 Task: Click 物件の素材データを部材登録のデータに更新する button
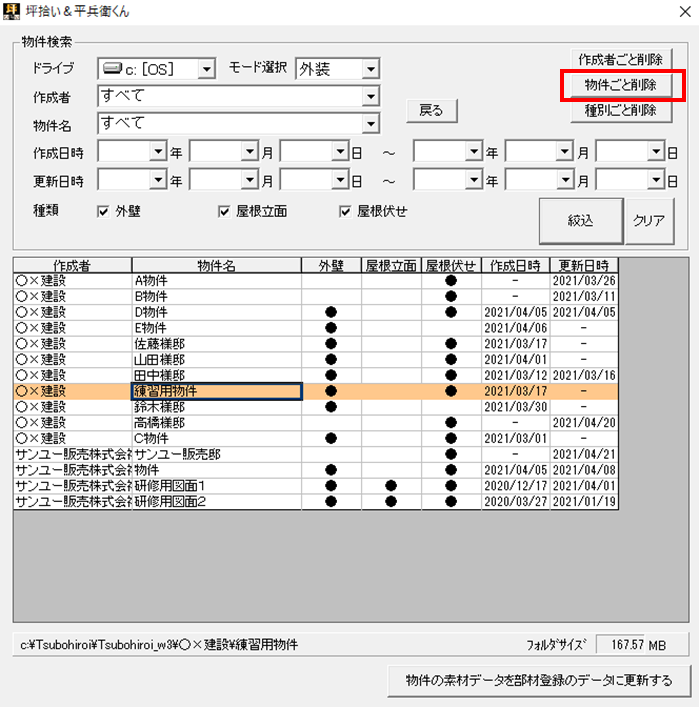[x=538, y=680]
